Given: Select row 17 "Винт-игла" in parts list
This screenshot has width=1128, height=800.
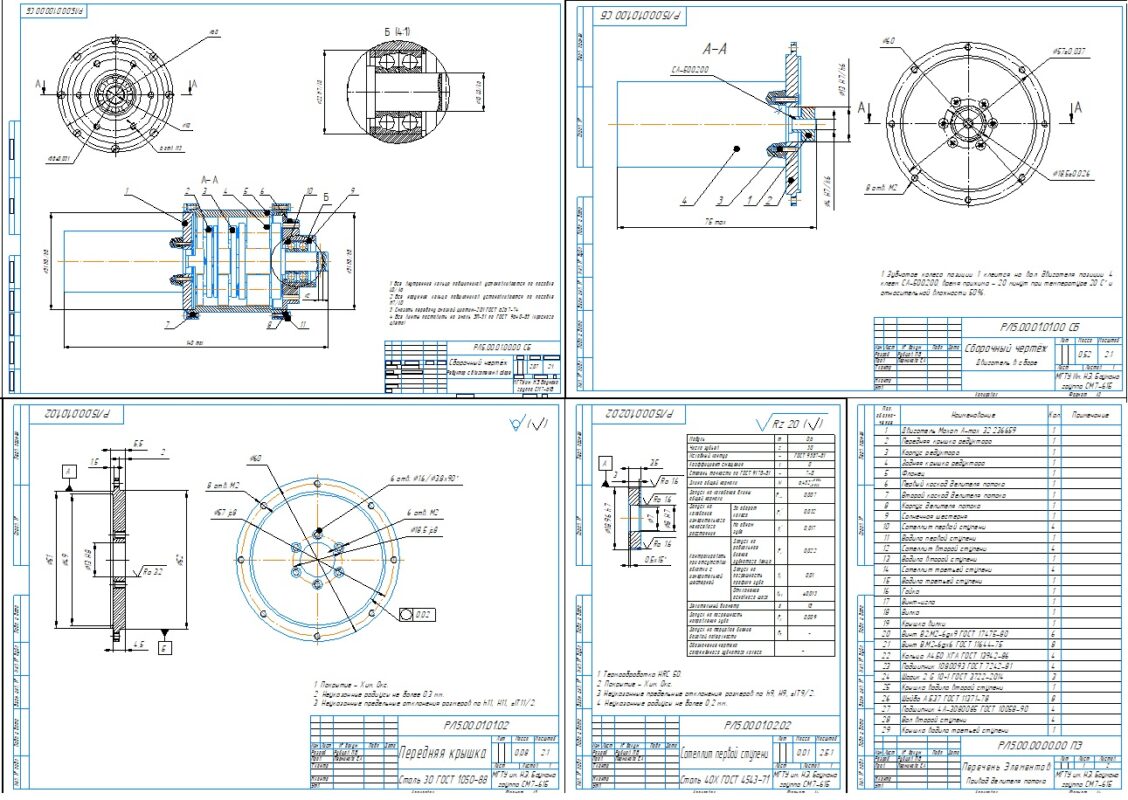Looking at the screenshot, I should coord(996,602).
